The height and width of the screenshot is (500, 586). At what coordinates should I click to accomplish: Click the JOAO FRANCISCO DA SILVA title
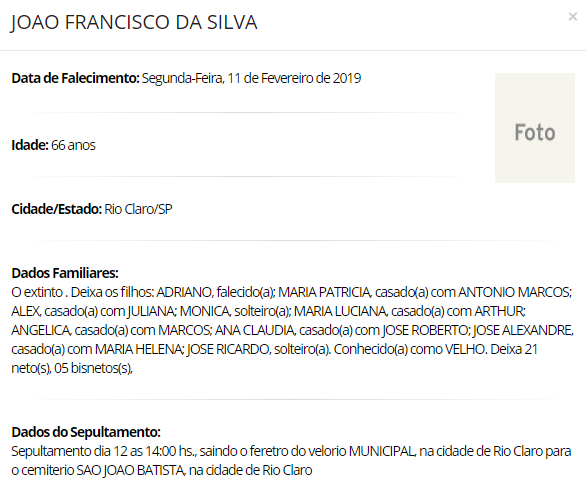134,22
